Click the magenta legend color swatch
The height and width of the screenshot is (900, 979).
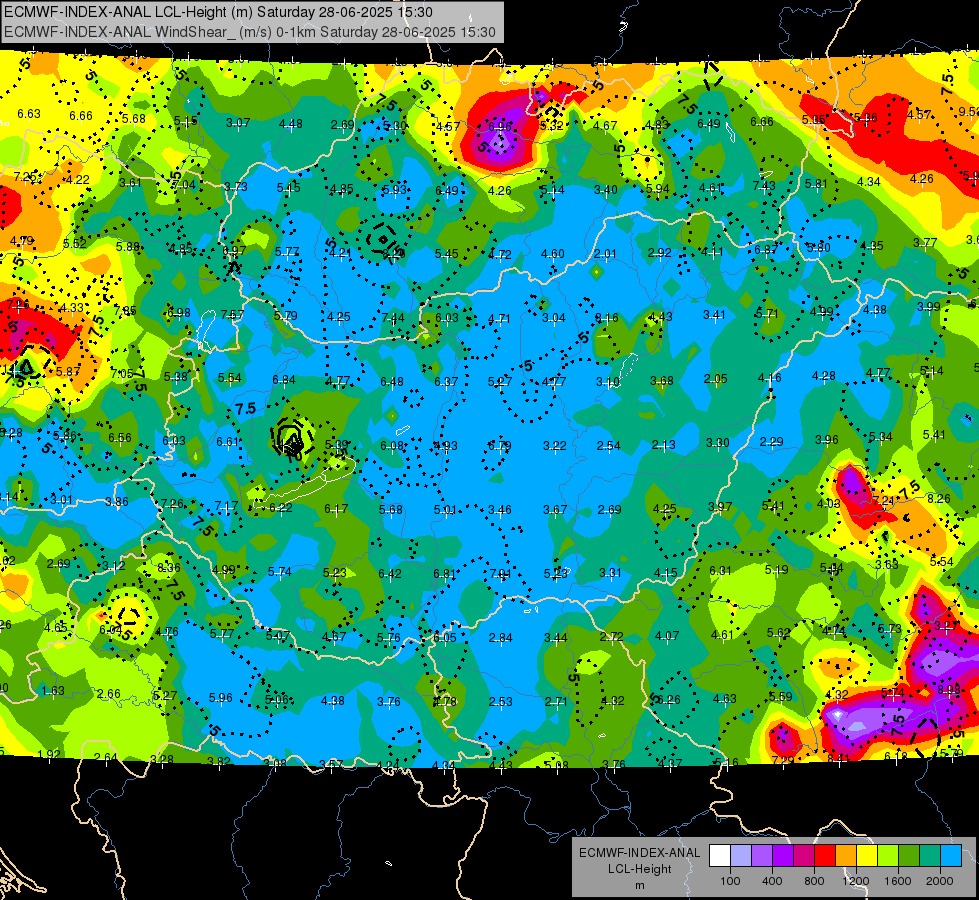coord(804,856)
